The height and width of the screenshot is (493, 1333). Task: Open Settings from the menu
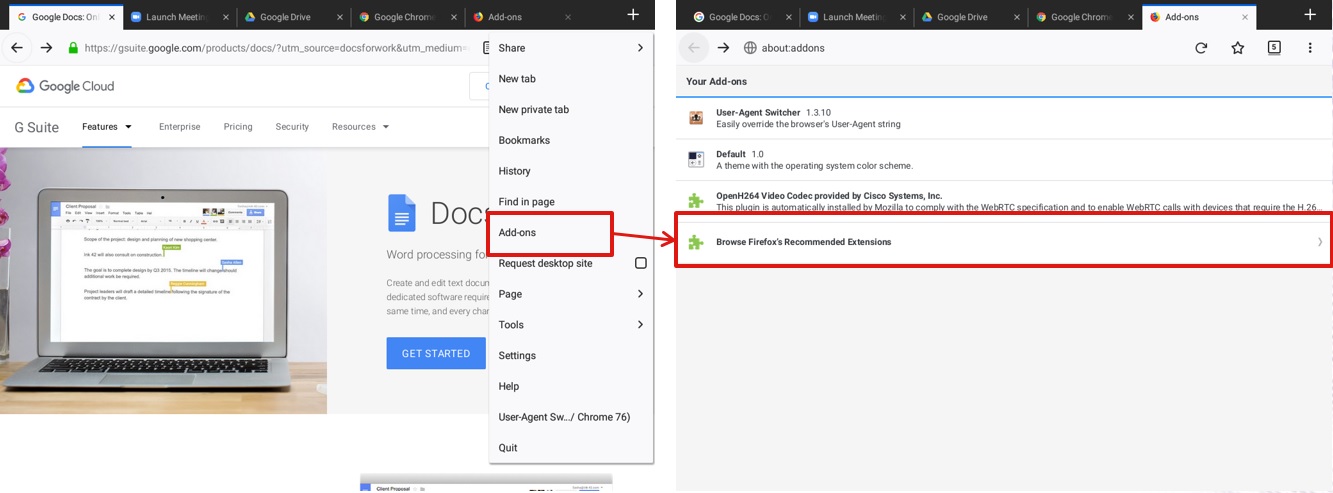click(x=571, y=356)
